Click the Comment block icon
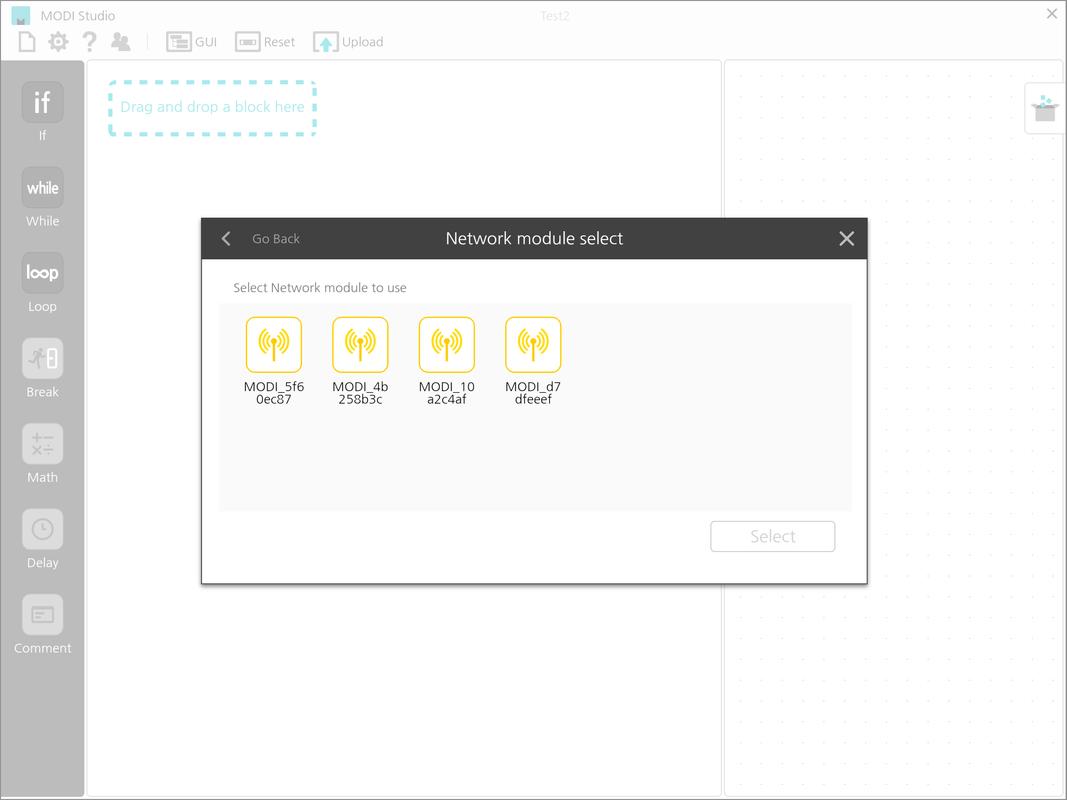This screenshot has height=800, width=1067. (x=42, y=615)
